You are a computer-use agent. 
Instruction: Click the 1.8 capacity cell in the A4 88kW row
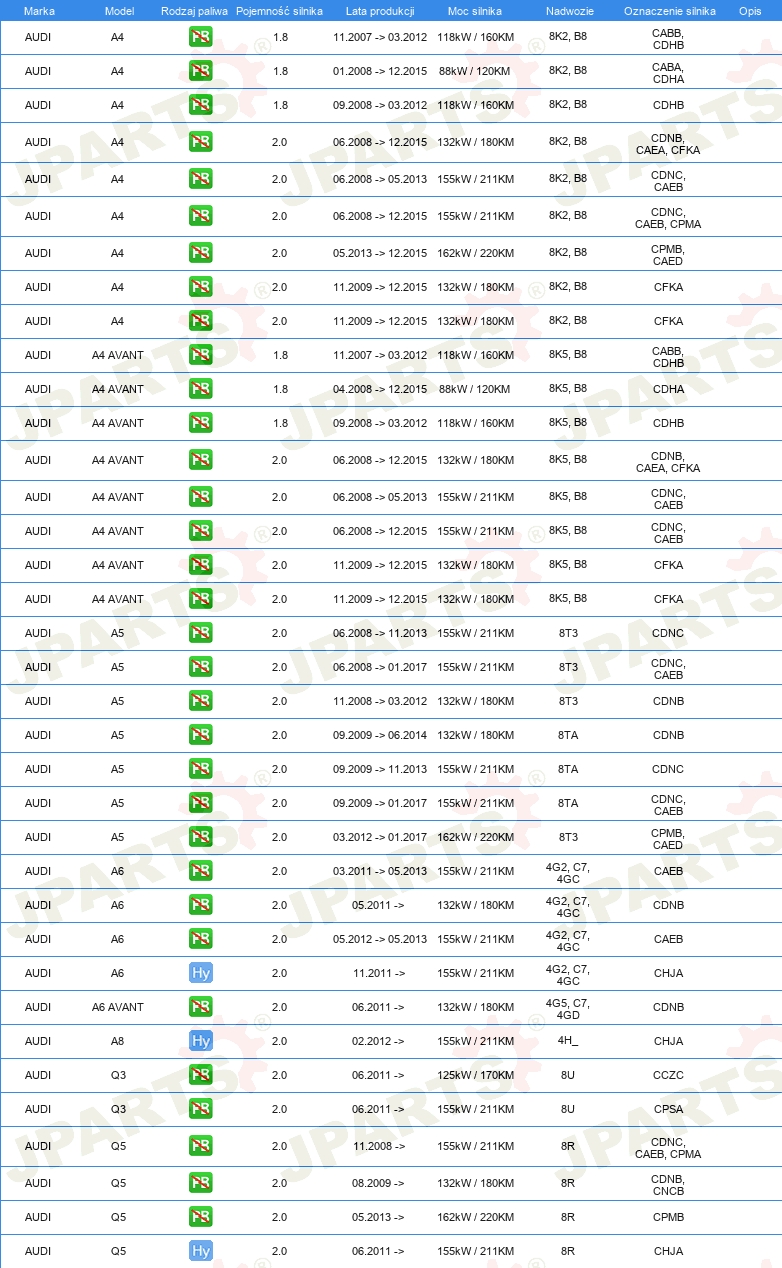tap(279, 71)
